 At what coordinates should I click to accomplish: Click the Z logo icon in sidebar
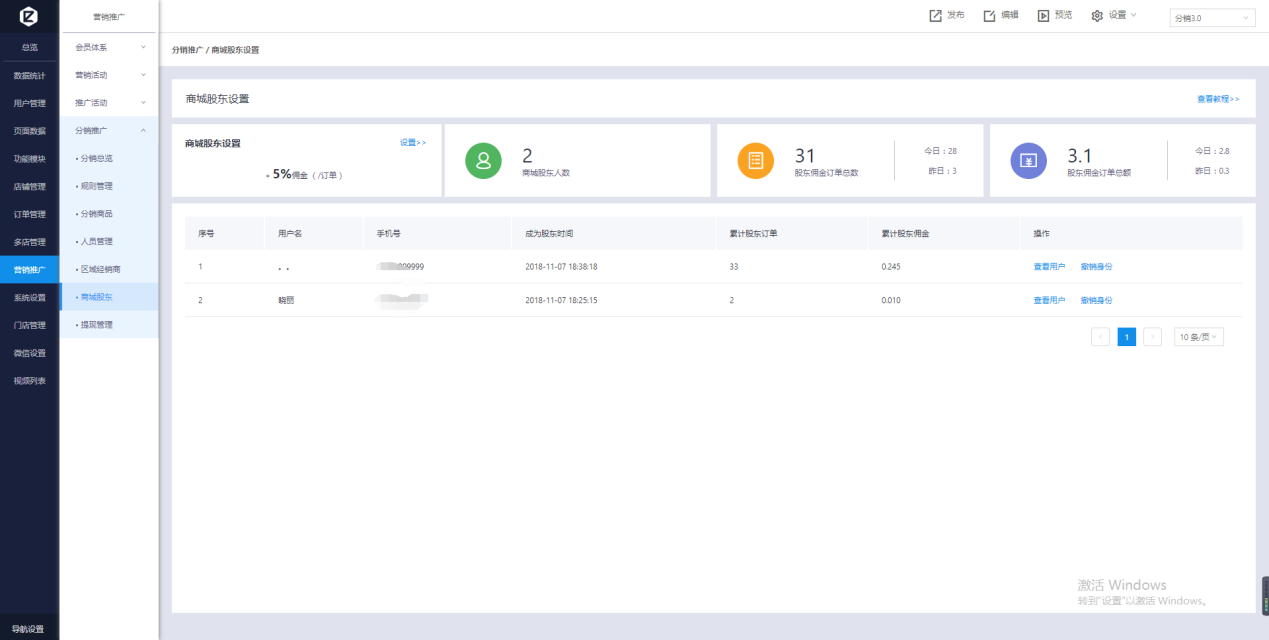[x=28, y=15]
